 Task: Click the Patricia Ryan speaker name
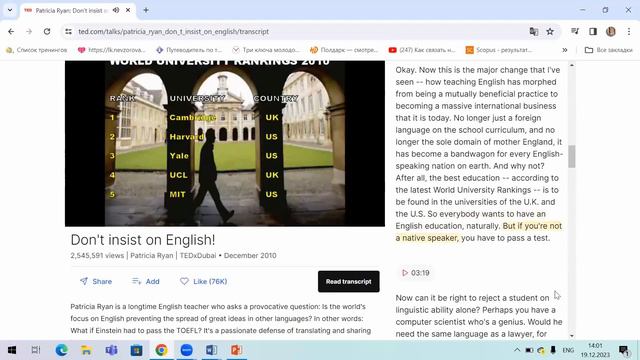(x=151, y=256)
